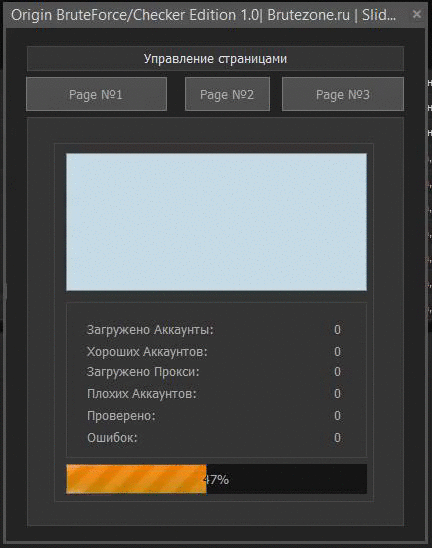
Task: Click the value next to Загружено Прокси
Action: point(337,372)
